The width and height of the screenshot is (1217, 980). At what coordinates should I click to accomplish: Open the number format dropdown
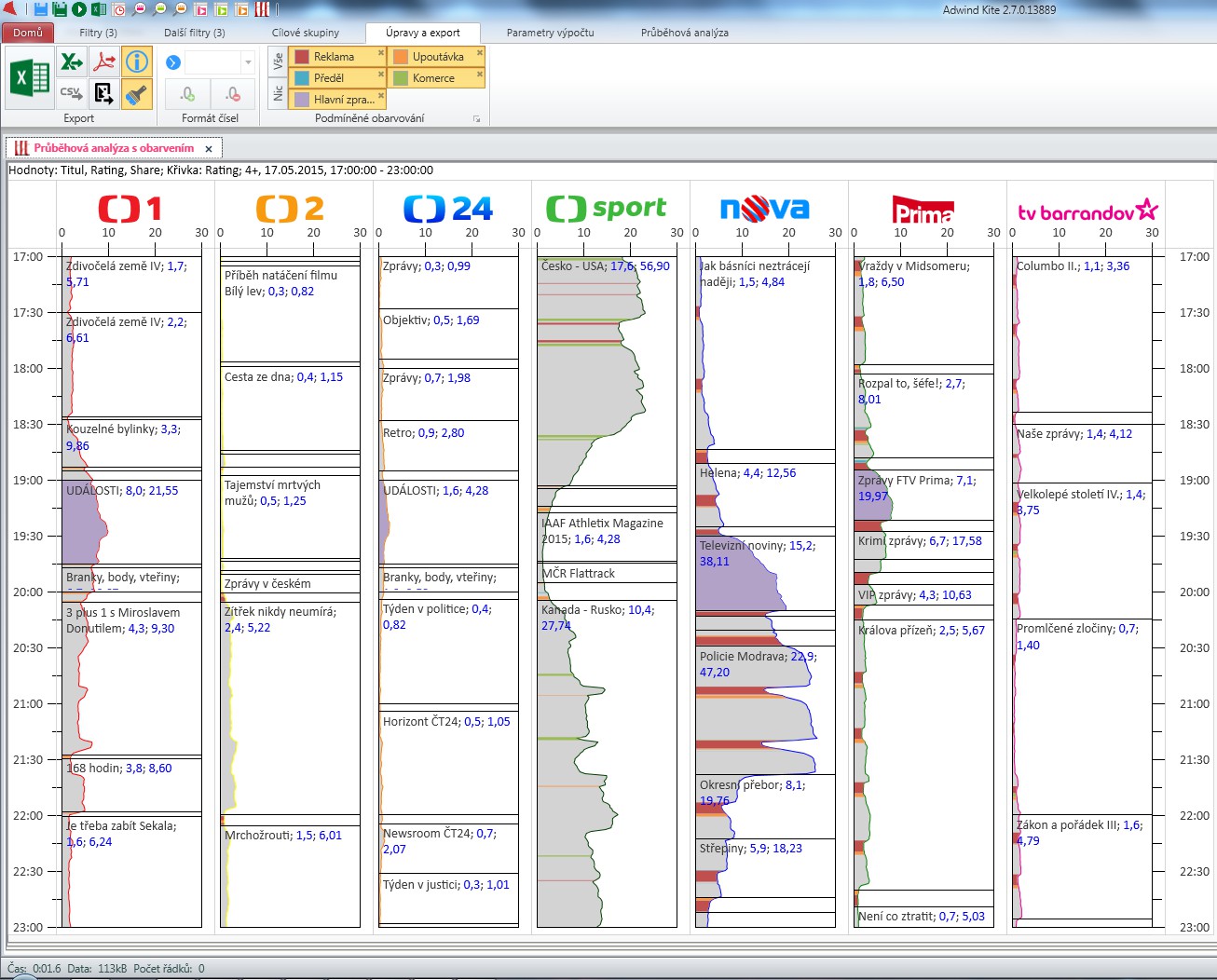[x=248, y=62]
